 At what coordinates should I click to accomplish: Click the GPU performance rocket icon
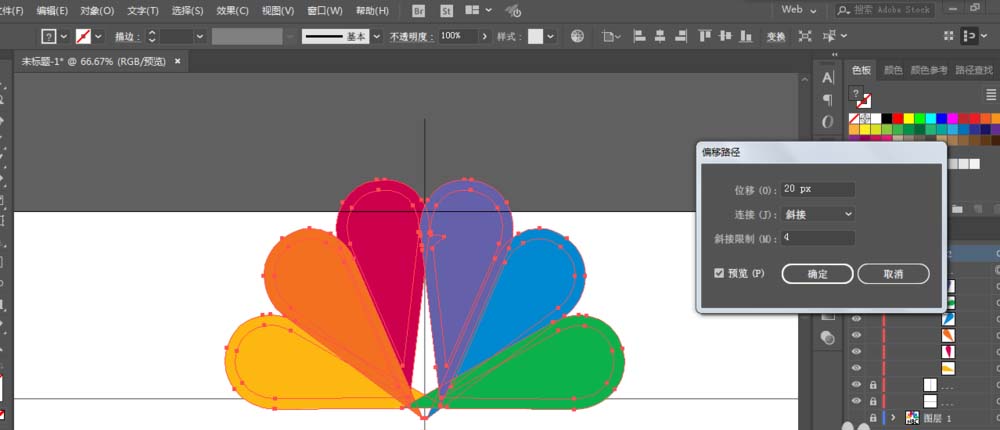[x=513, y=11]
